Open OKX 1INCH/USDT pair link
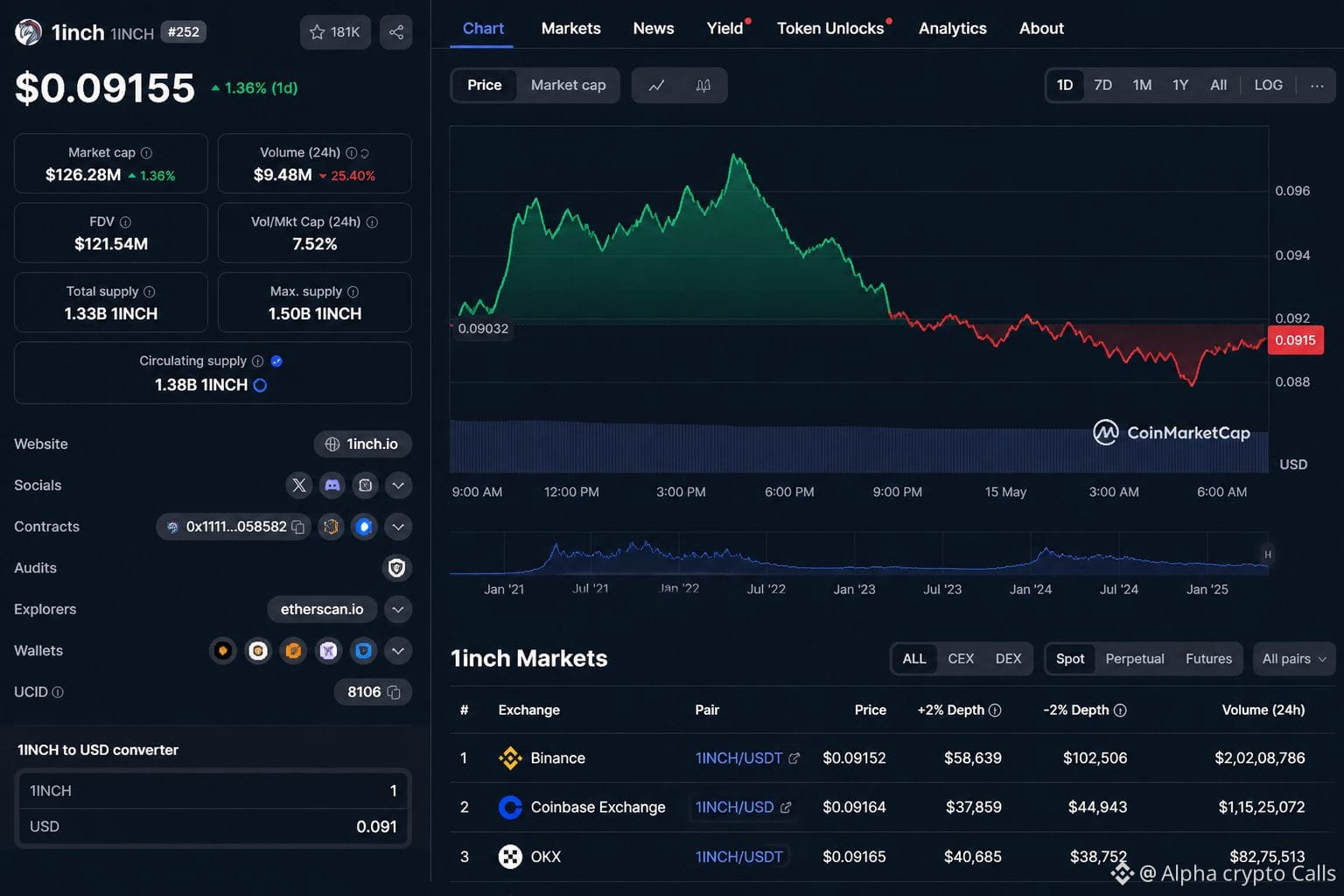Image resolution: width=1344 pixels, height=896 pixels. click(x=739, y=857)
